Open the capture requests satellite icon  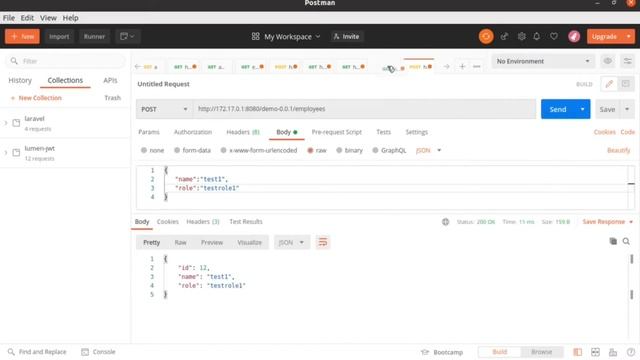click(504, 36)
